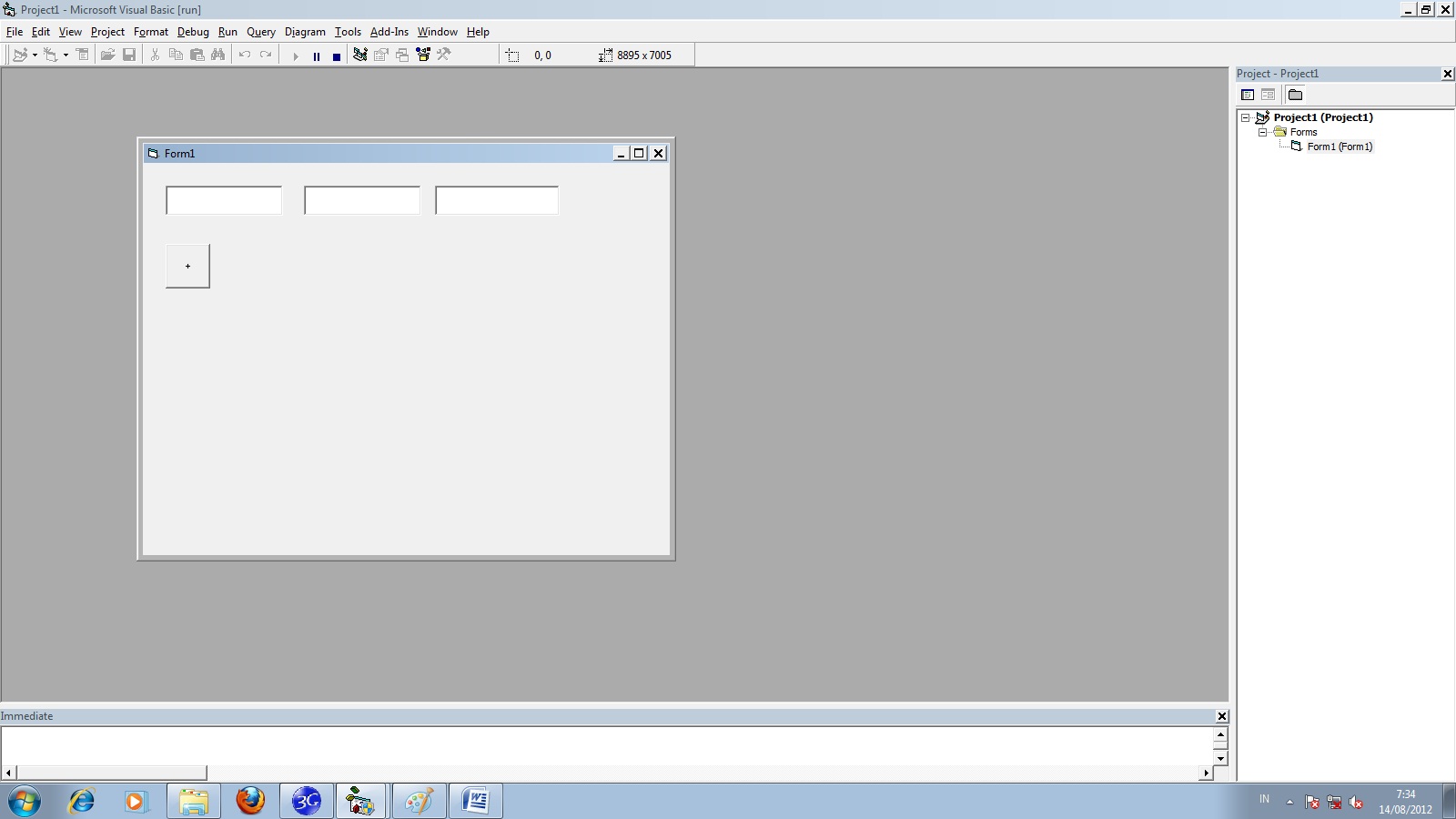1456x819 pixels.
Task: Collapse the Project1 (Project1) tree node
Action: click(x=1248, y=116)
